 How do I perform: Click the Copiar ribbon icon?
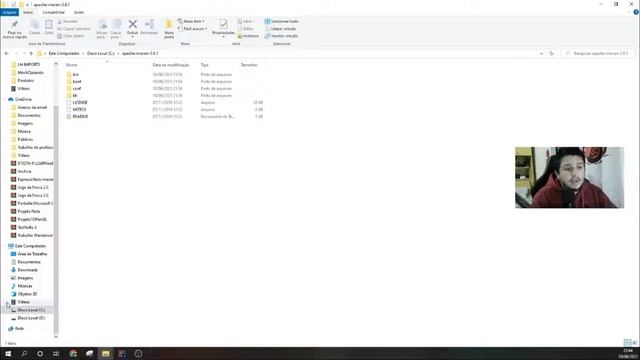tap(35, 25)
